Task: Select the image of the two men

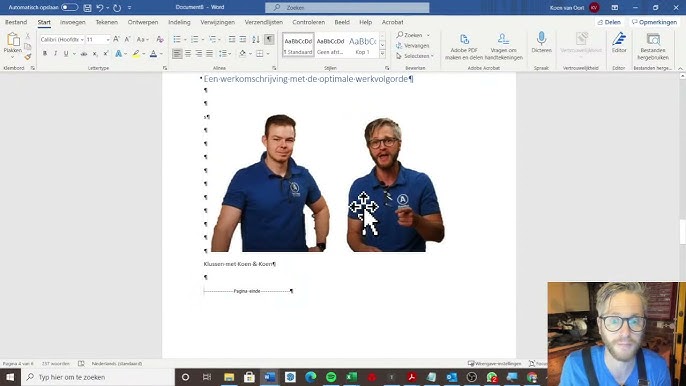Action: pos(327,183)
